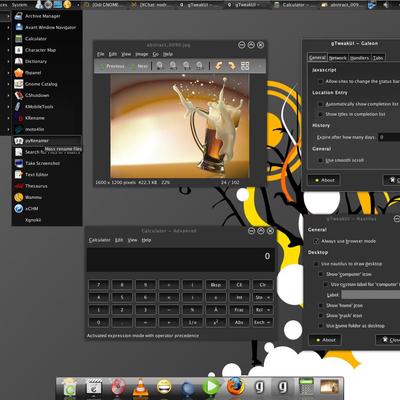This screenshot has height=400, width=400.
Task: Click About in gTweakUI Nautilus window
Action: (325, 340)
